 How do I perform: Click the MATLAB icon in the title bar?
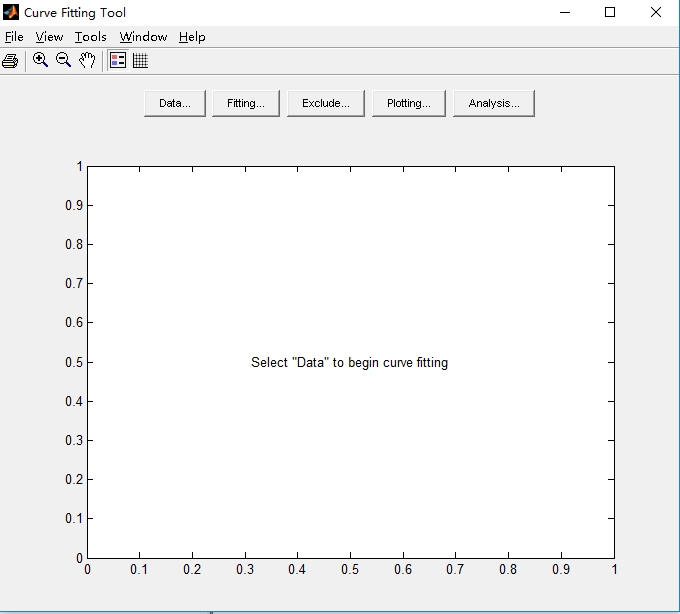pyautogui.click(x=11, y=13)
